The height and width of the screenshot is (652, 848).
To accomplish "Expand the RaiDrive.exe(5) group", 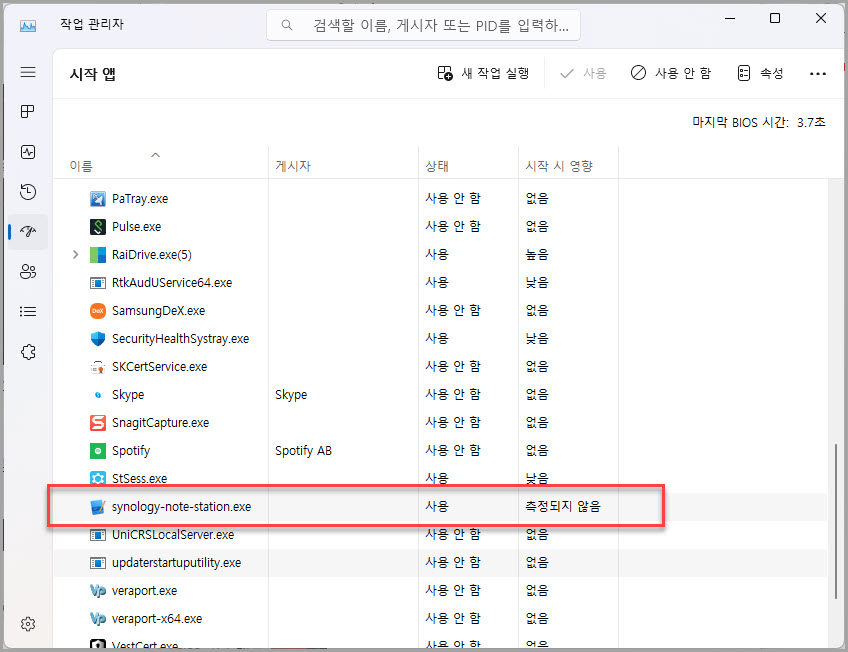I will (x=75, y=255).
